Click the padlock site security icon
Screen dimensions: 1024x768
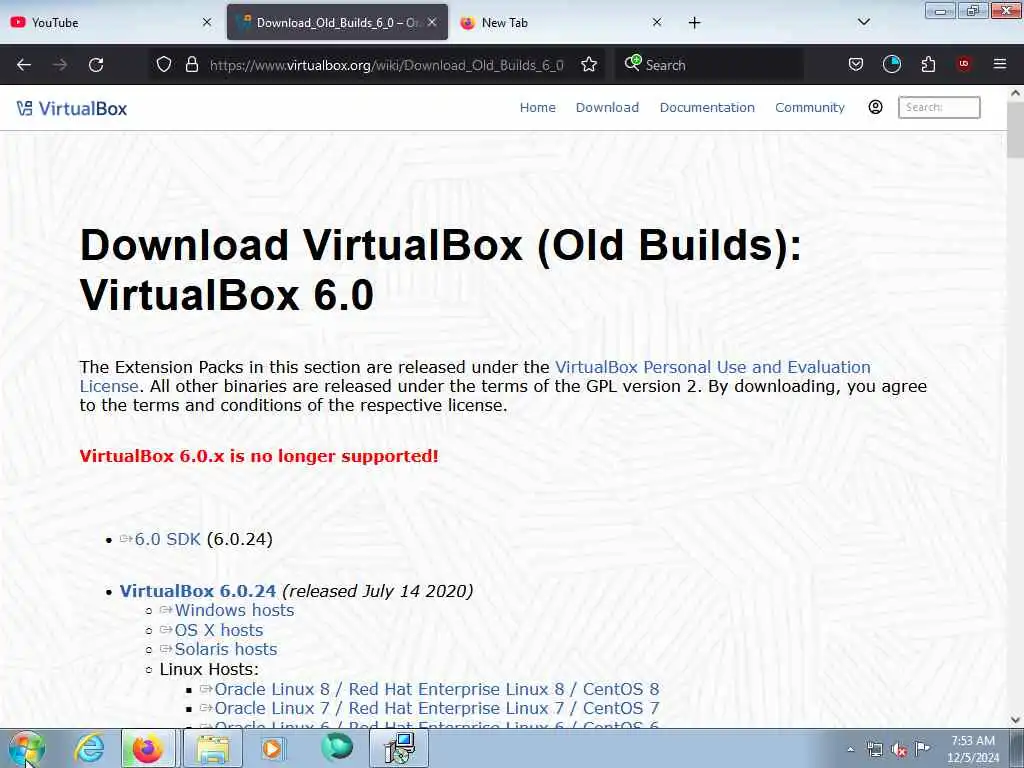coord(191,64)
